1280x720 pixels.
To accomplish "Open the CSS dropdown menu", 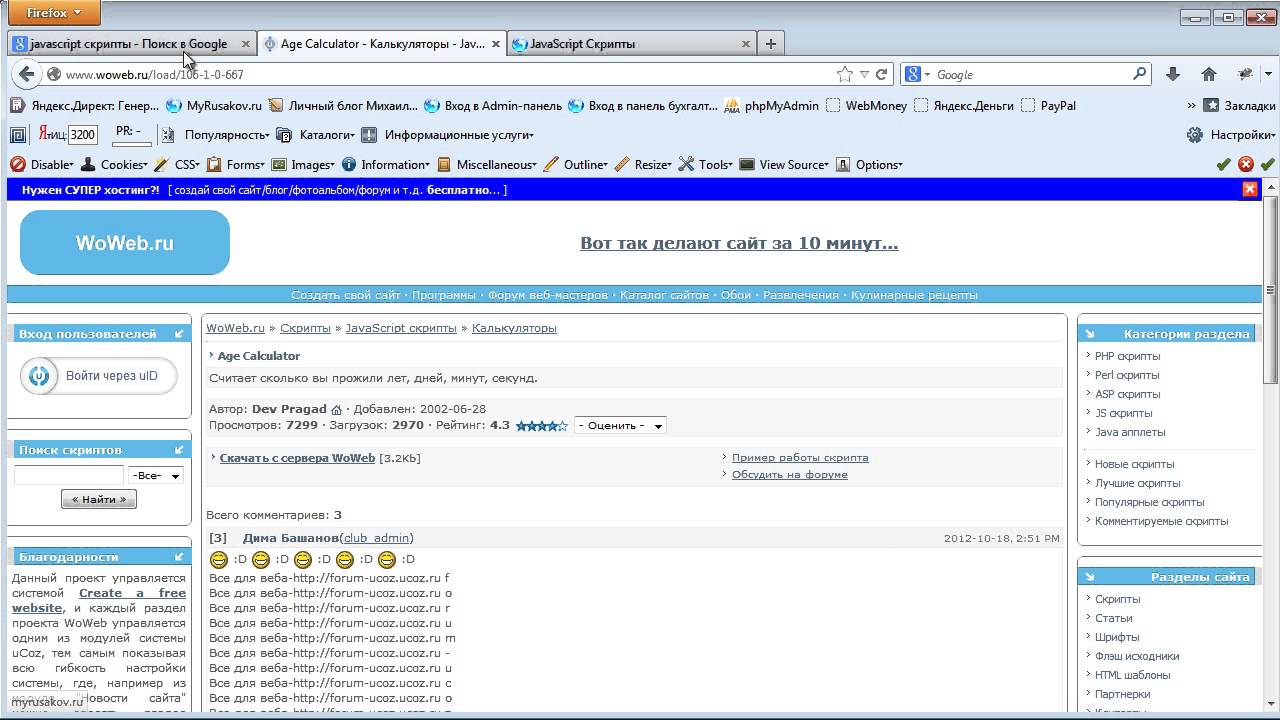I will point(177,164).
